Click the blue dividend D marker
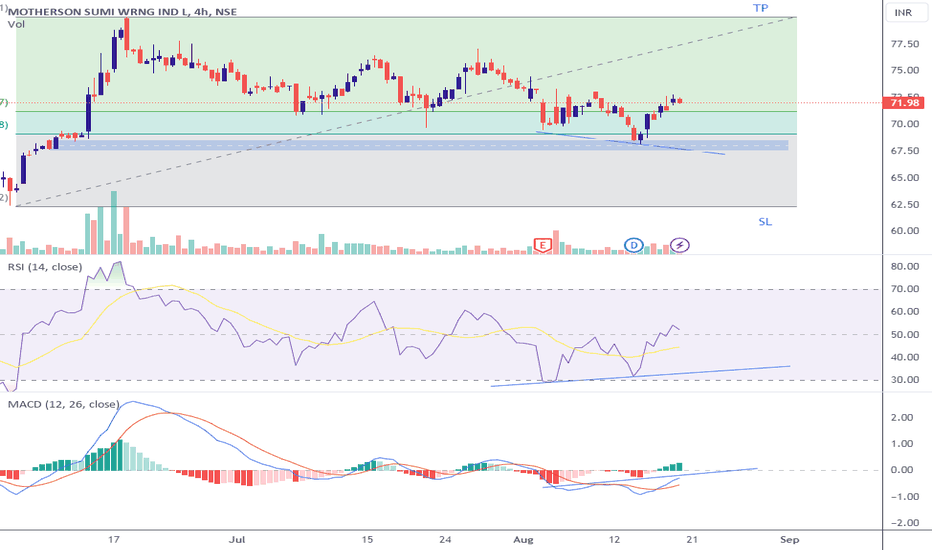 [634, 245]
